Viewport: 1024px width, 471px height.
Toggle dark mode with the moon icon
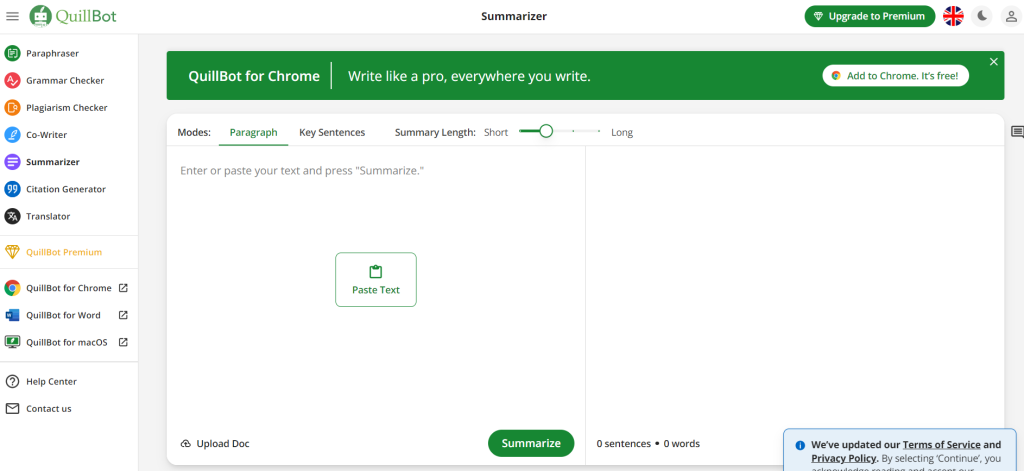click(982, 16)
